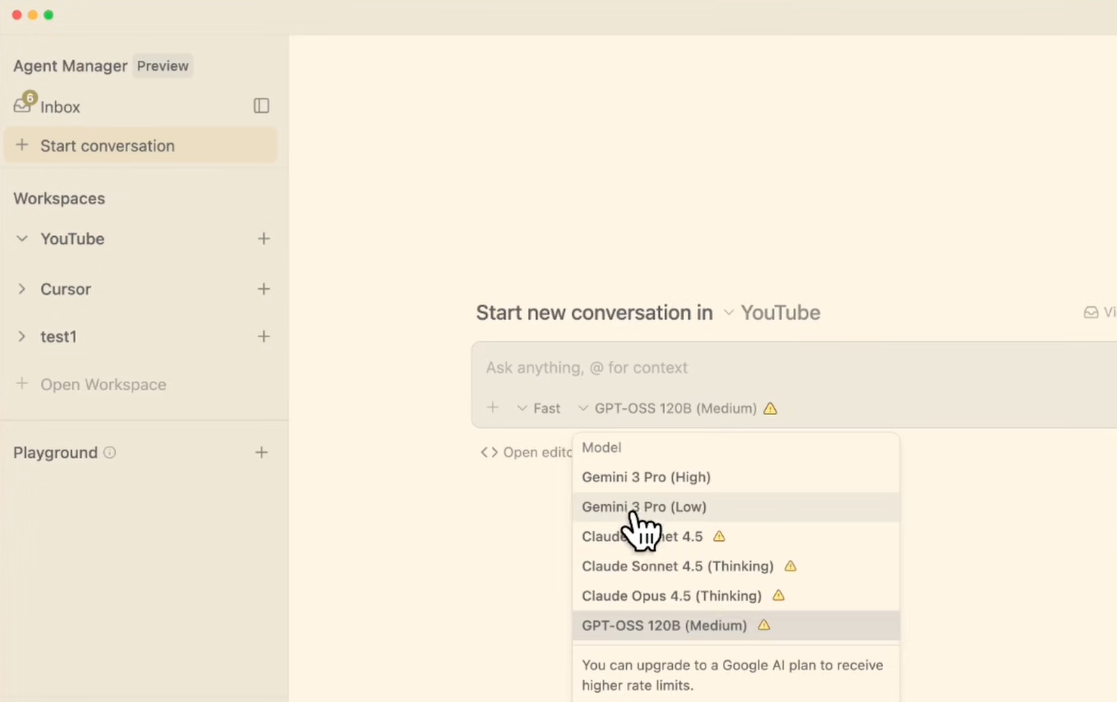Open the Inbox mail icon

click(22, 106)
